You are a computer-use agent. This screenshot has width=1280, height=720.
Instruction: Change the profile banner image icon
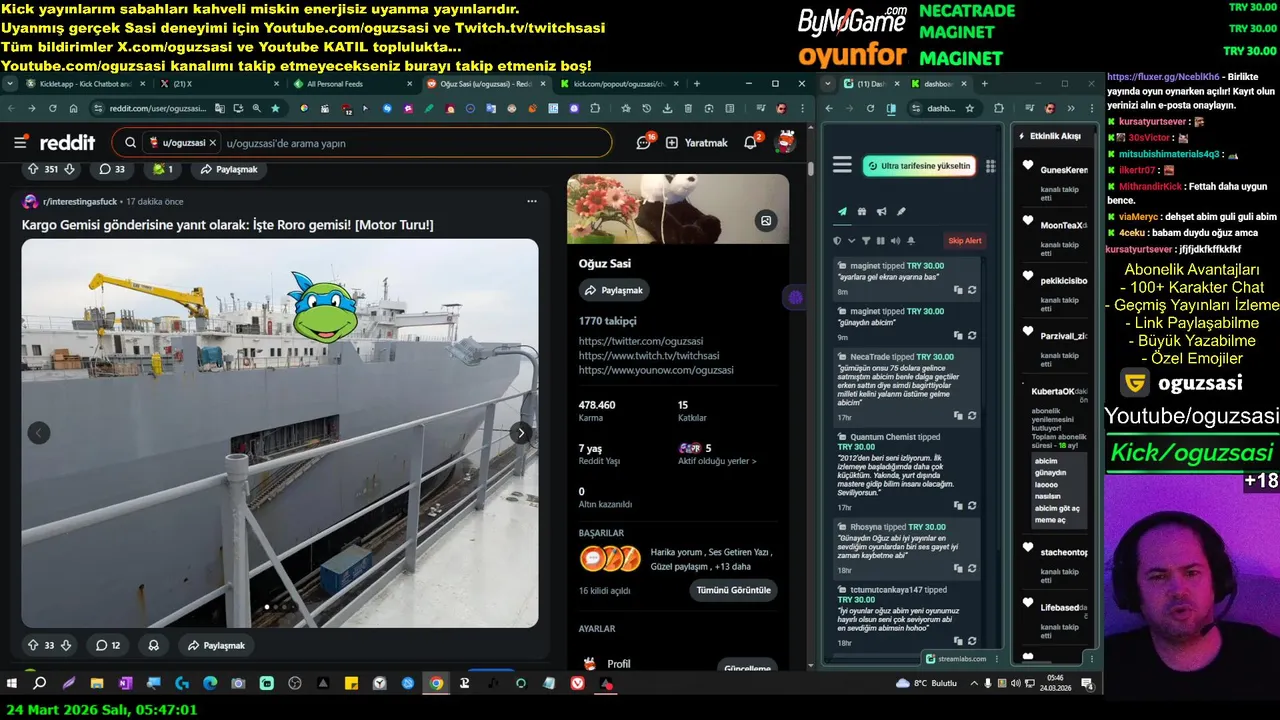(x=766, y=221)
